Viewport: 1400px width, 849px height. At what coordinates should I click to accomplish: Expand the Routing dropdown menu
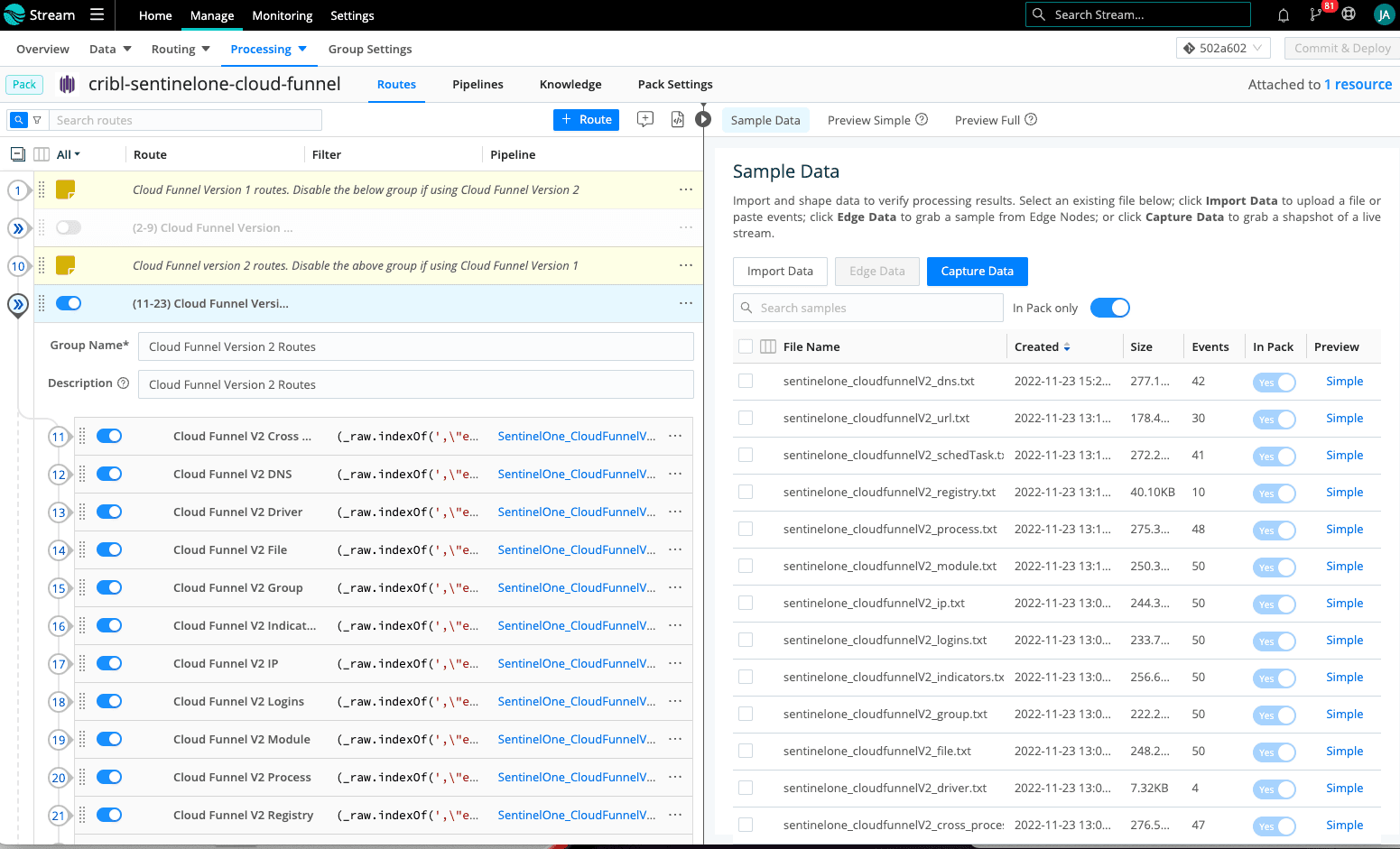[181, 49]
